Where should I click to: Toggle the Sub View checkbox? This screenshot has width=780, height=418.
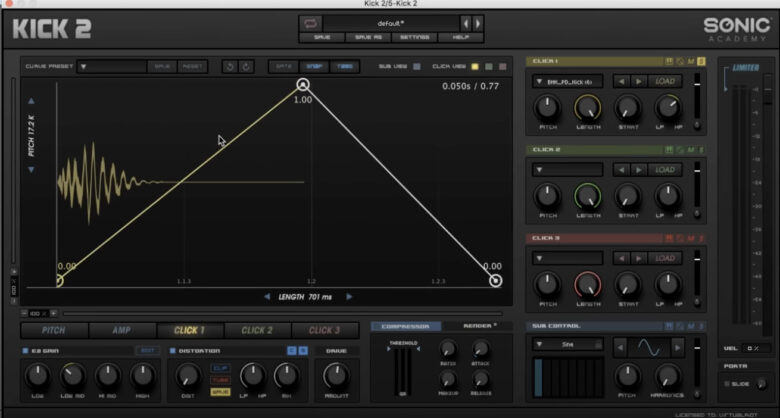[x=417, y=66]
